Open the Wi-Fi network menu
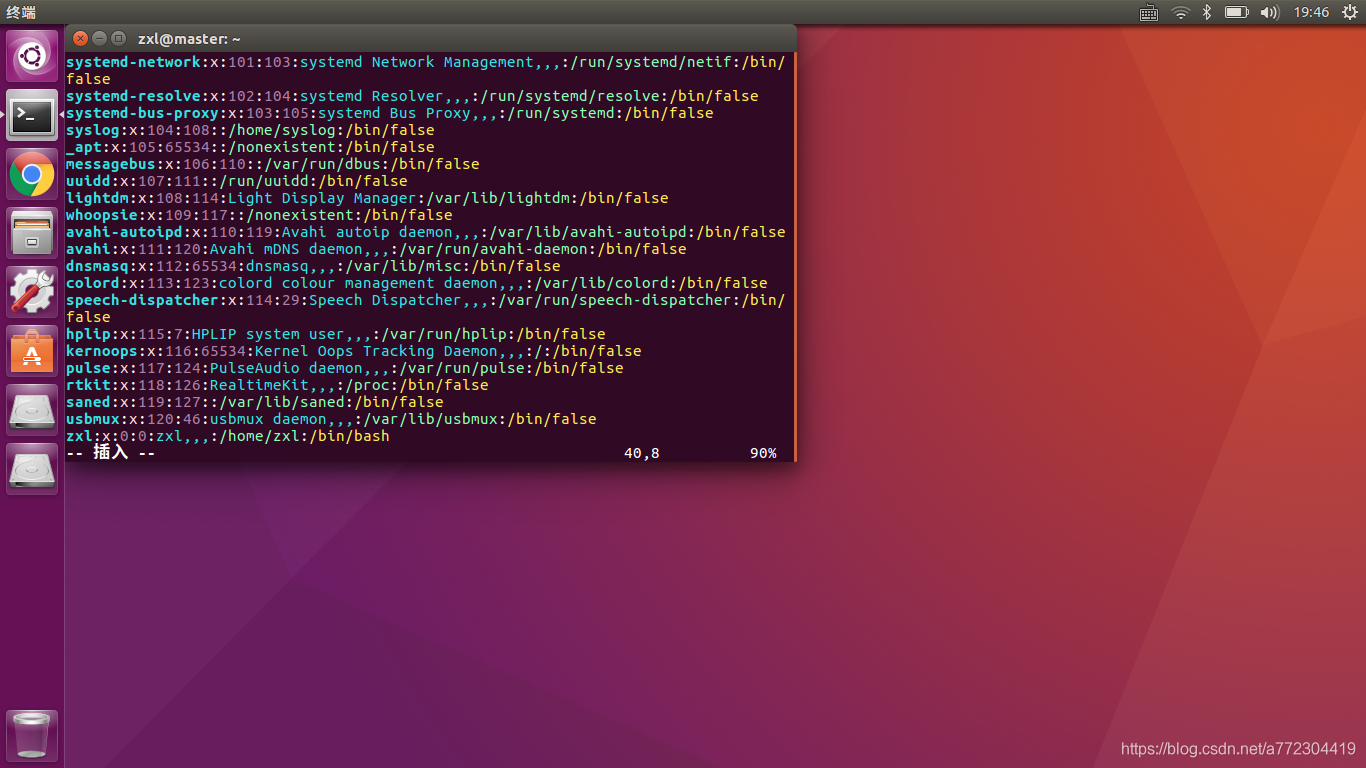Screen dimensions: 1366x768 point(1179,13)
